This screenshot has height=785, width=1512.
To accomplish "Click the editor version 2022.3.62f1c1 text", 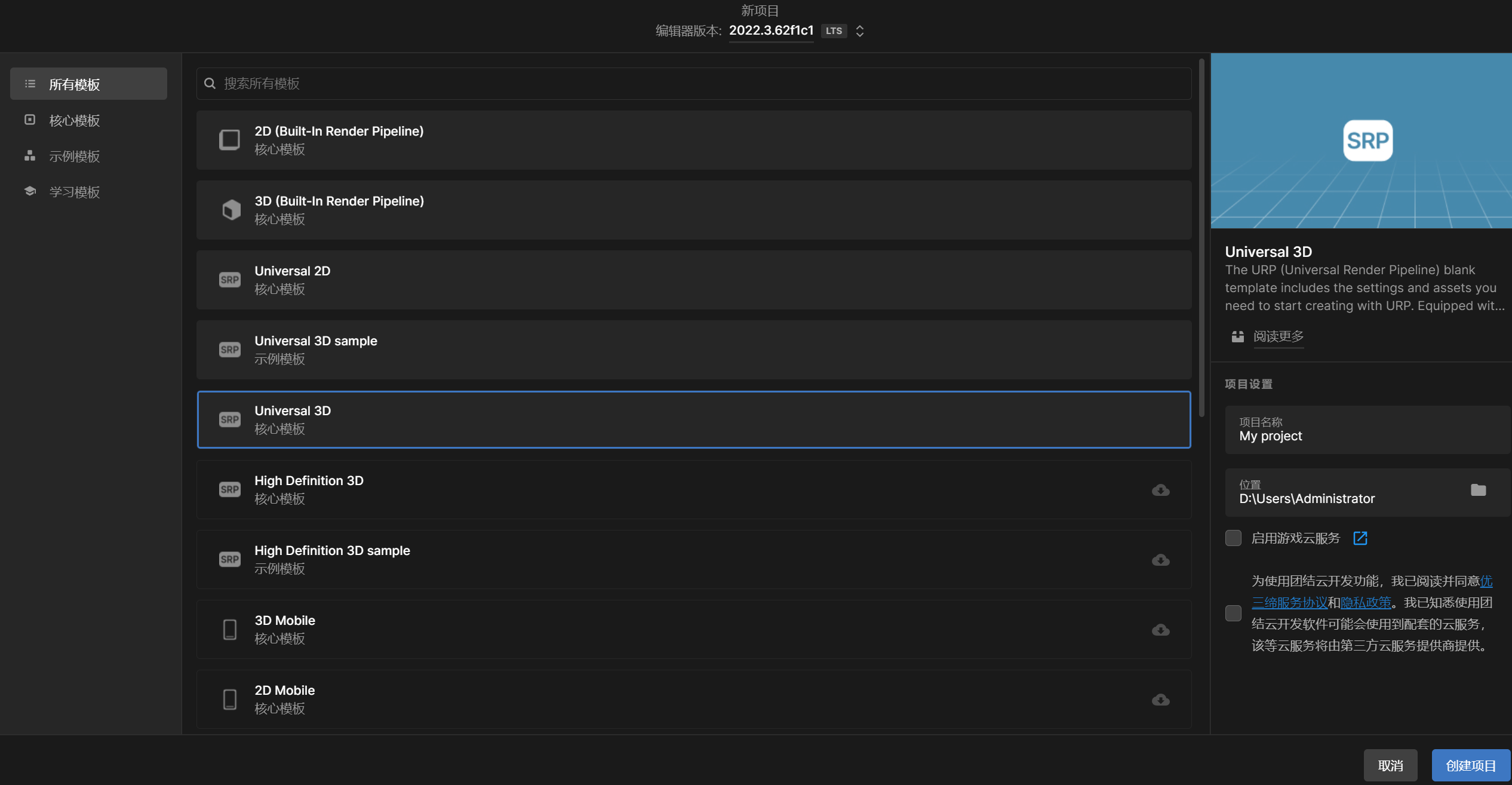I will (771, 30).
